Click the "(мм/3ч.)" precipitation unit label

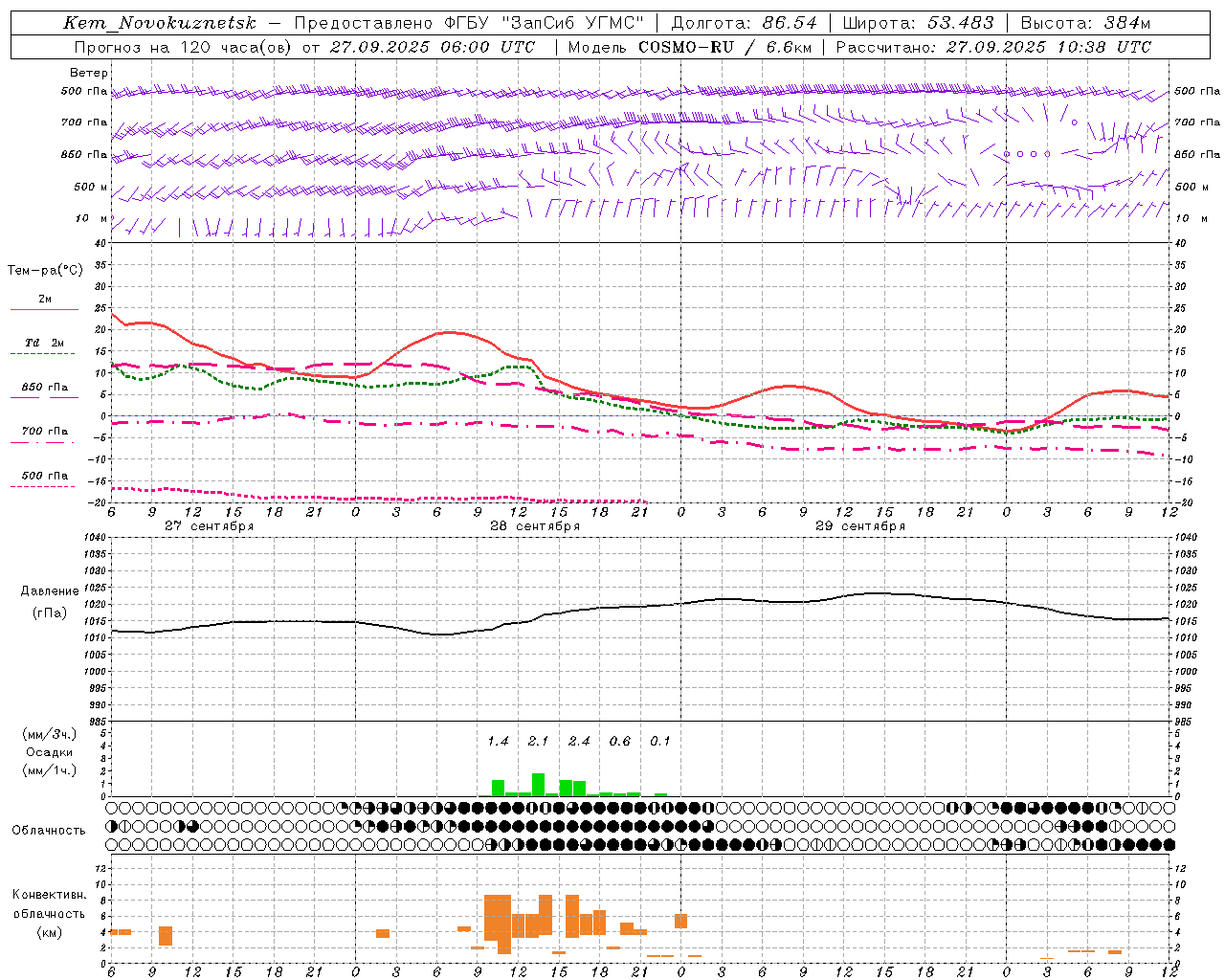point(50,735)
